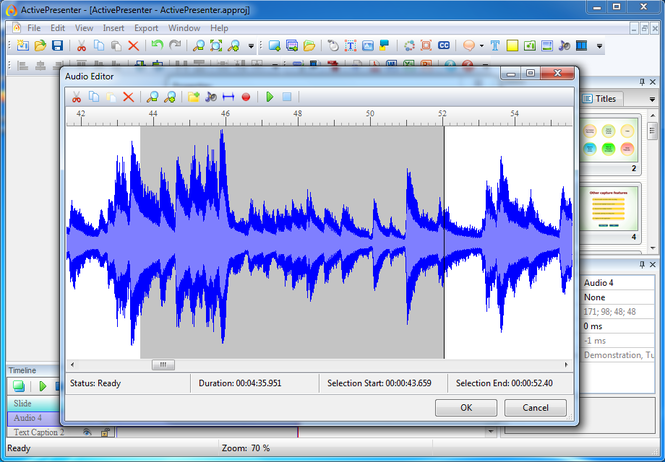Click the Paste icon in the main toolbar
This screenshot has height=462, width=665.
tap(116, 45)
